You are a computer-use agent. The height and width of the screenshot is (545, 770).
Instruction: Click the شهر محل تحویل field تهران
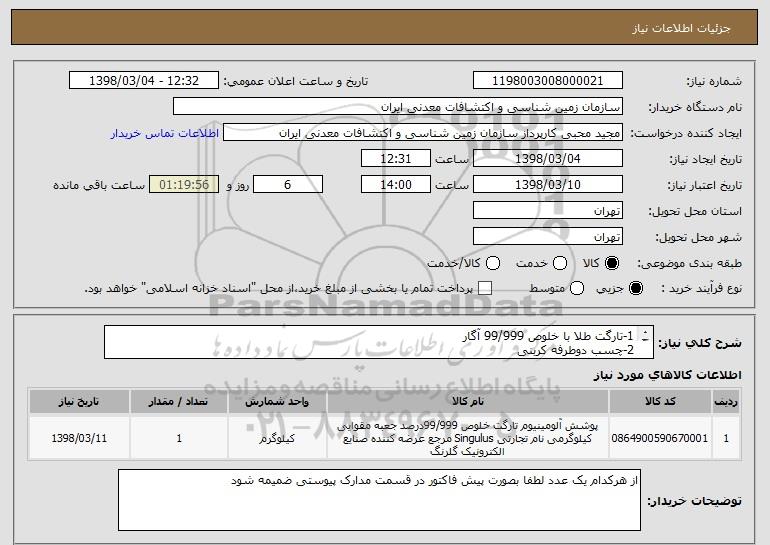(x=548, y=237)
